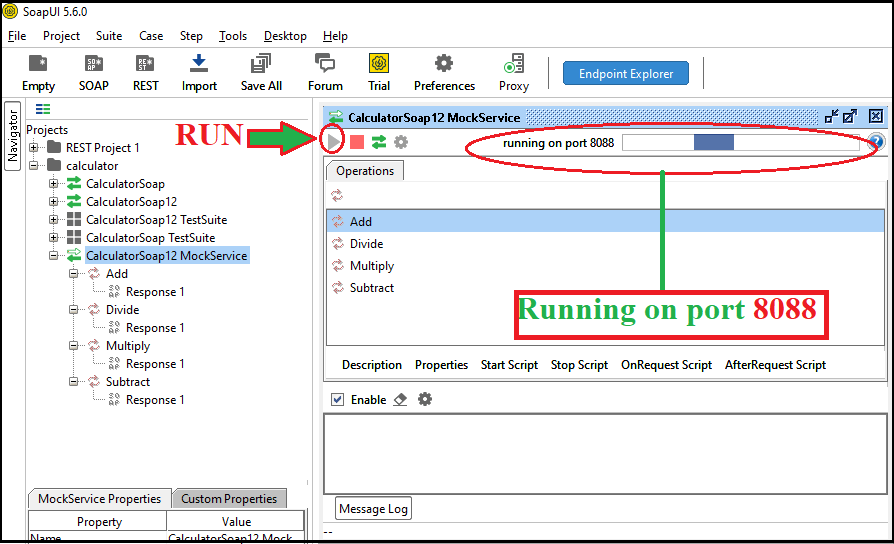Switch to Custom Properties tab
This screenshot has height=544, width=894.
pos(229,498)
